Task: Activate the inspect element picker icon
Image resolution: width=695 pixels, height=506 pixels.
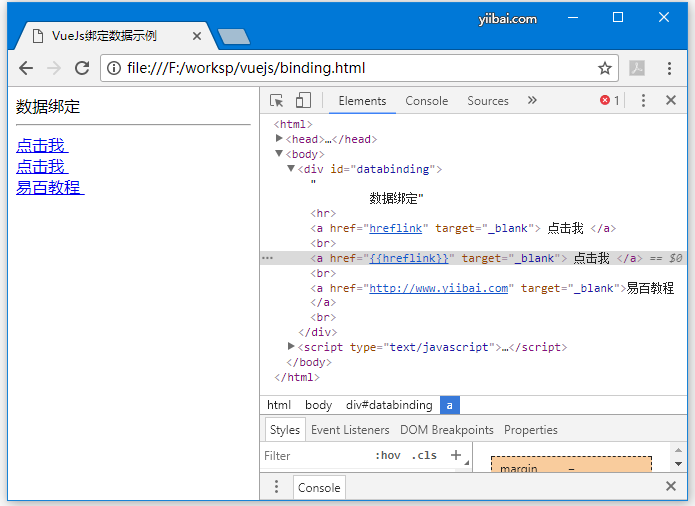Action: 277,100
